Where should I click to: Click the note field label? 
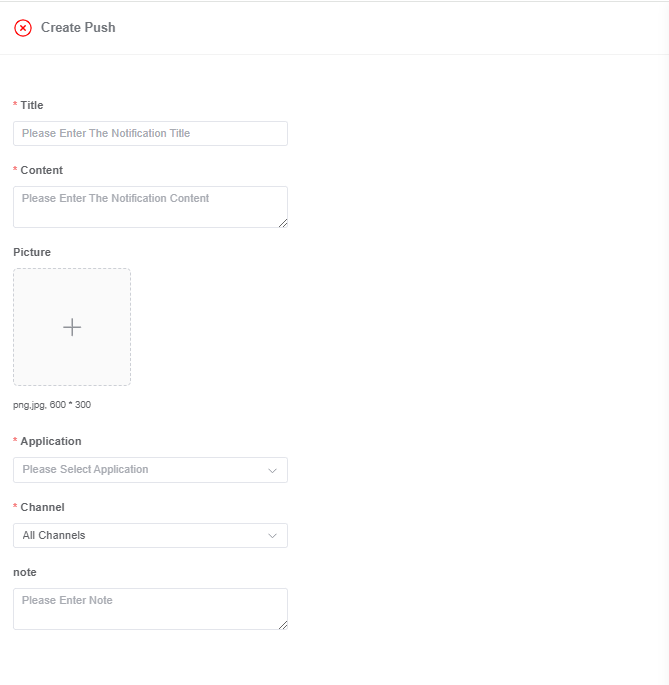coord(25,572)
